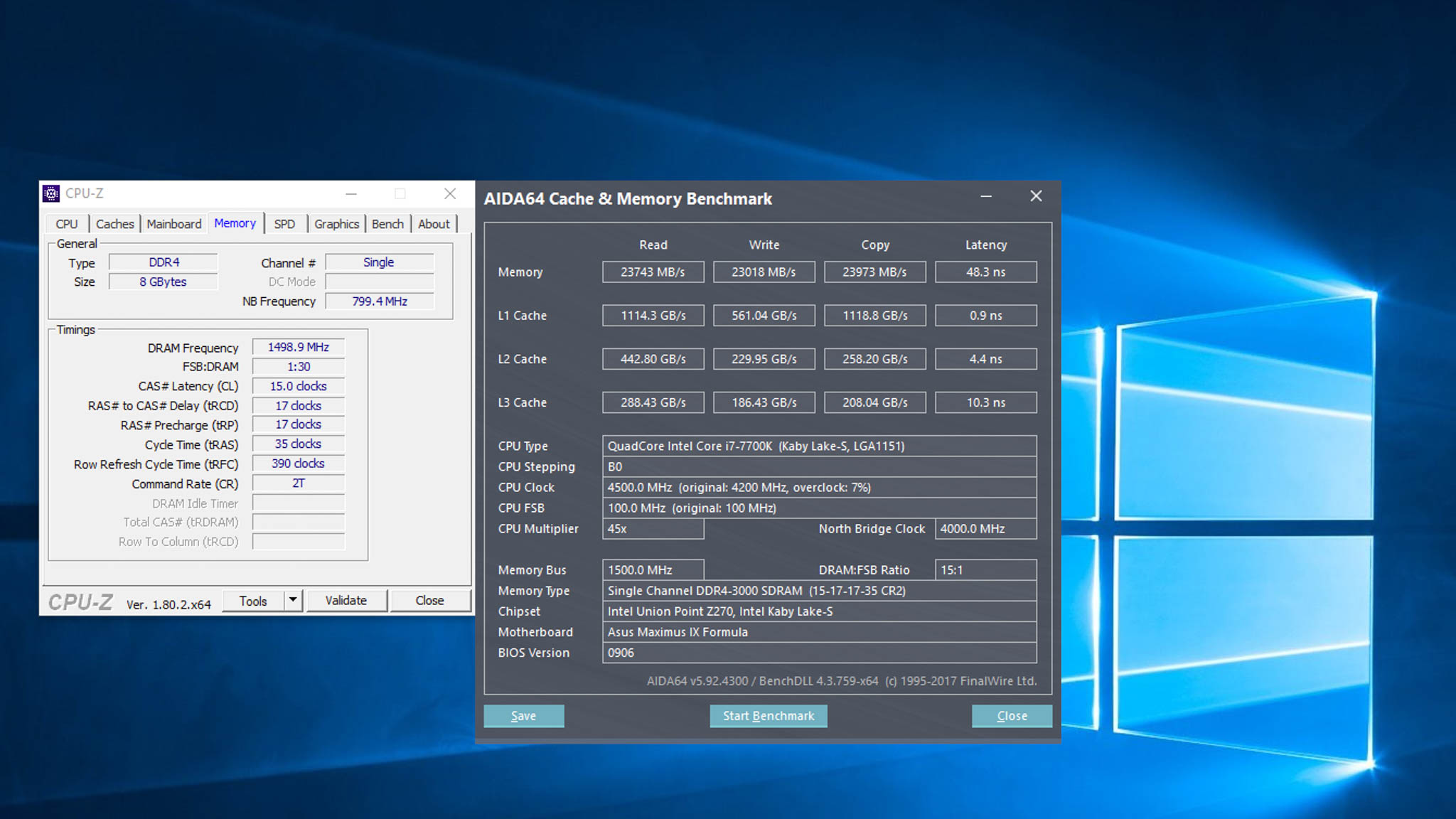Screen dimensions: 1456x819
Task: Switch to the Caches tab
Action: pos(114,224)
